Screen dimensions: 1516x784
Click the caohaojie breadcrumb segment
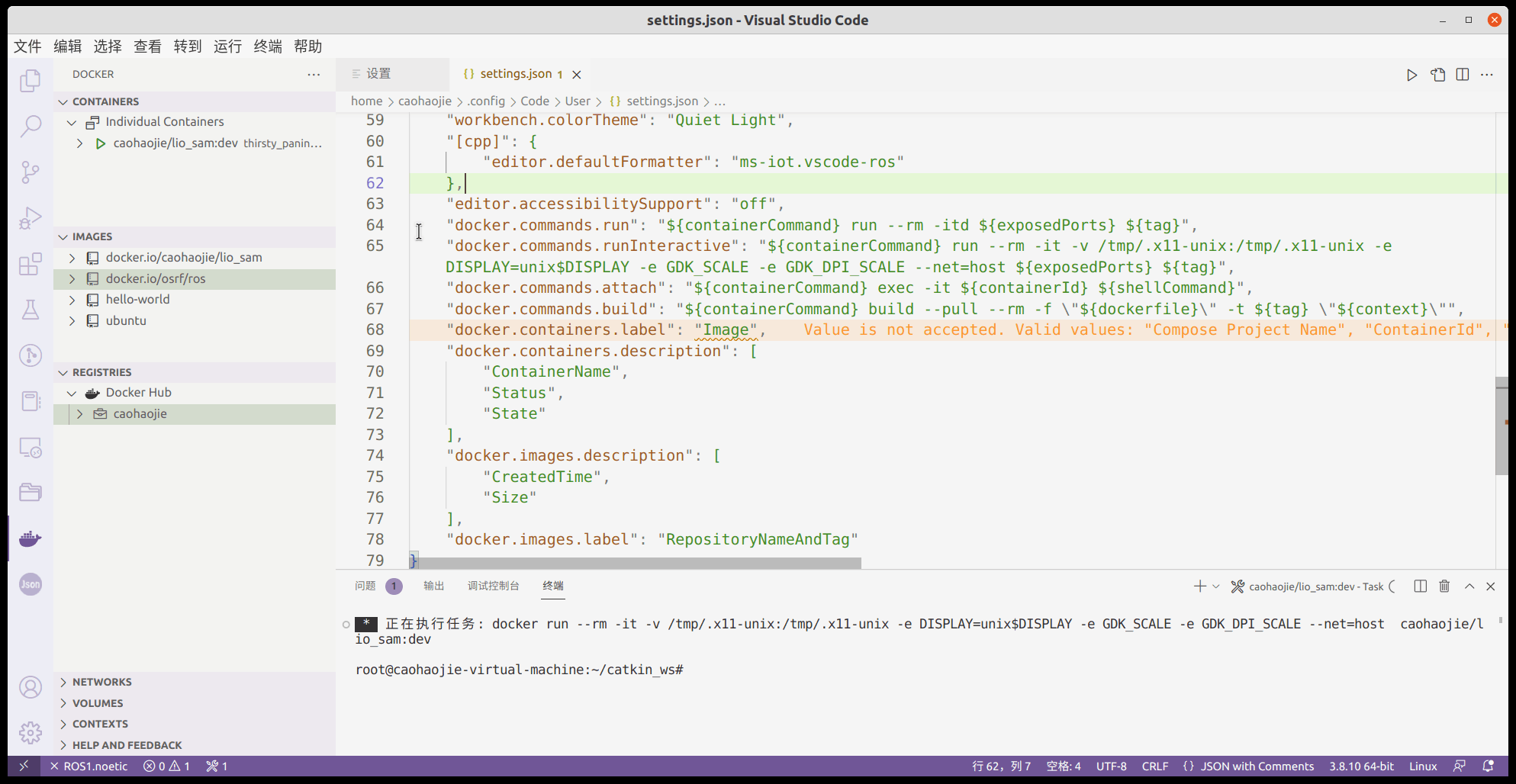425,101
